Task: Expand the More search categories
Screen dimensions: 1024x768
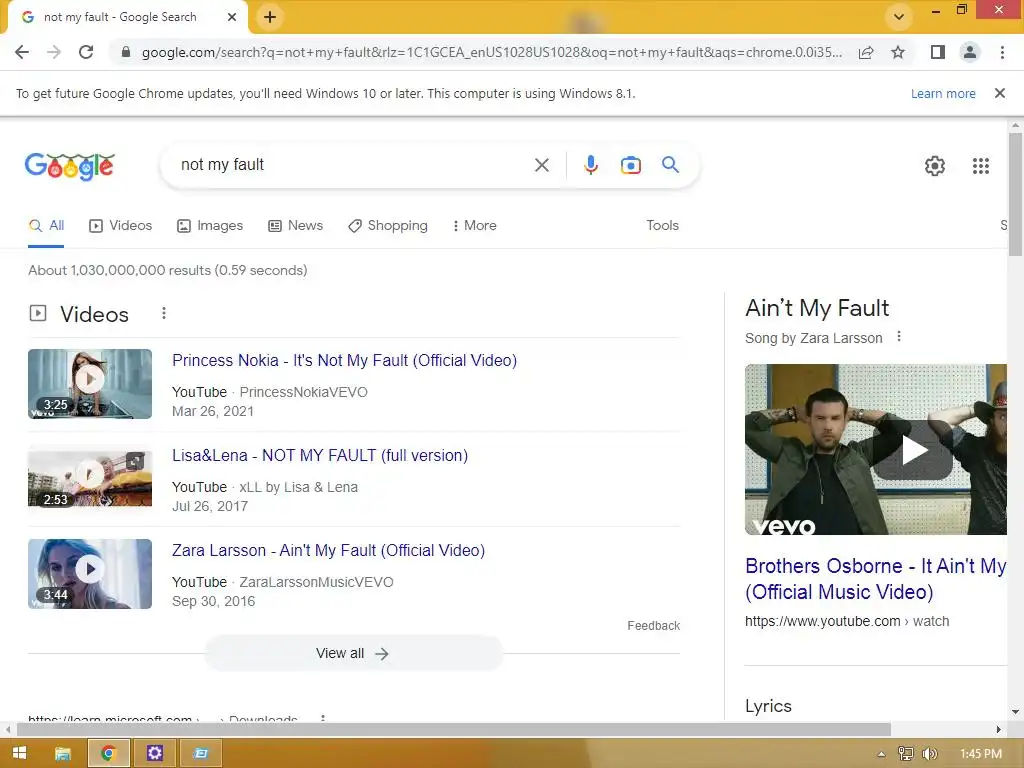Action: [x=475, y=226]
